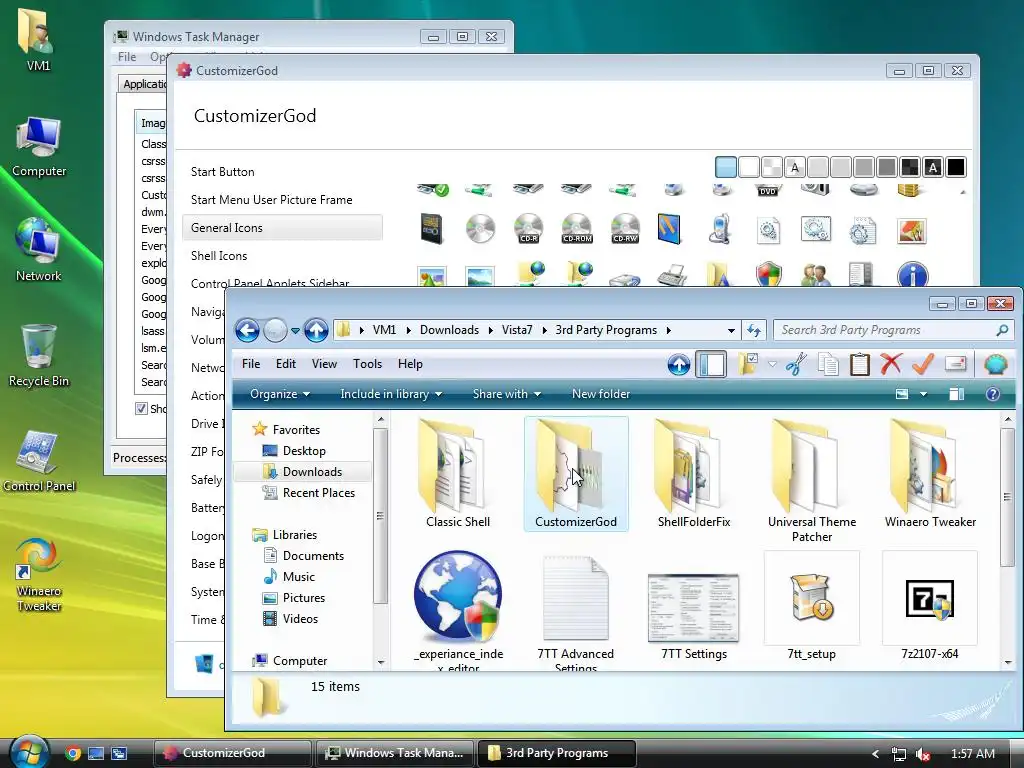Click the Paste clipboard icon in Explorer toolbar

tap(859, 364)
